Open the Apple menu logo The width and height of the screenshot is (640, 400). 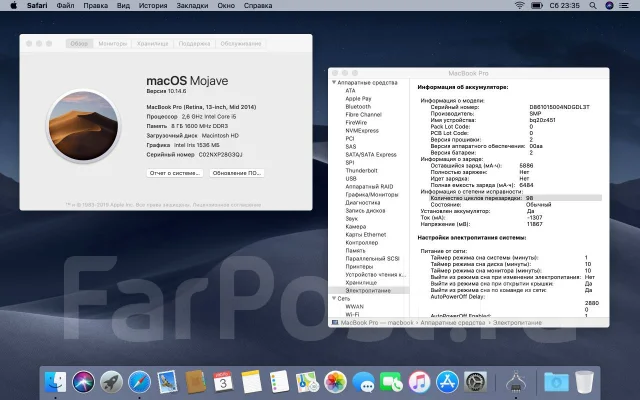pos(13,6)
